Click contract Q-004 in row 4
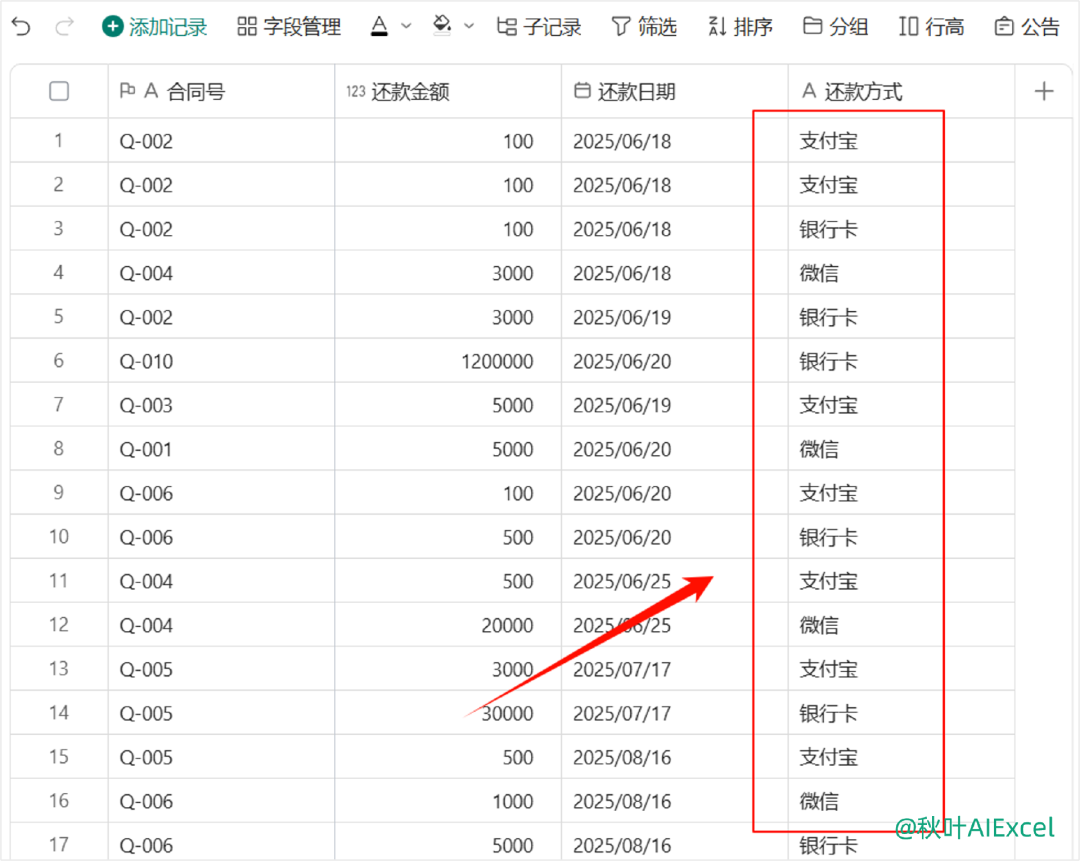 coord(221,273)
